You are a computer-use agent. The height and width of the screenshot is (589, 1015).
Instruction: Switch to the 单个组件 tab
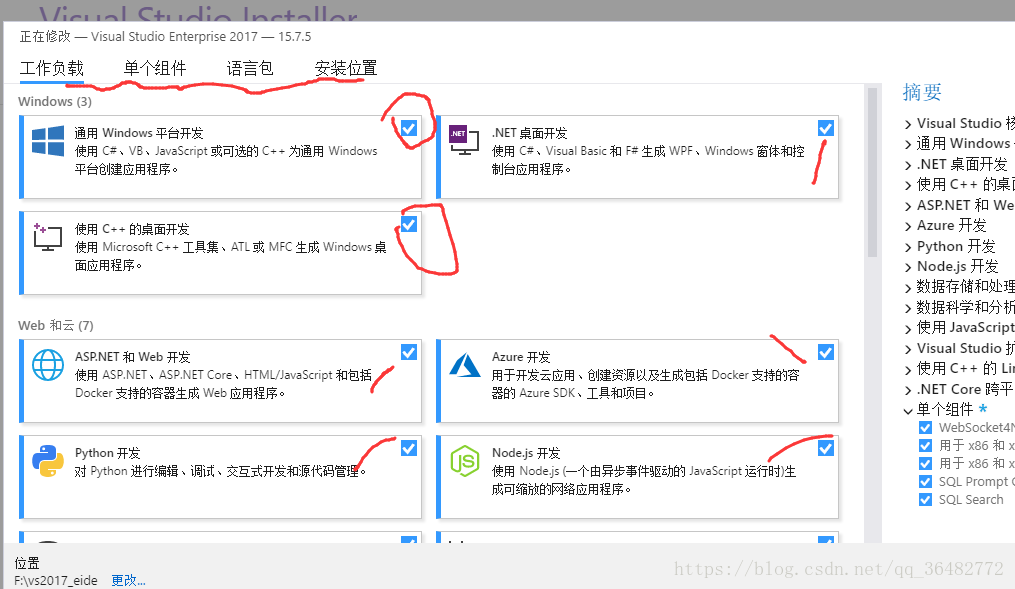click(155, 68)
